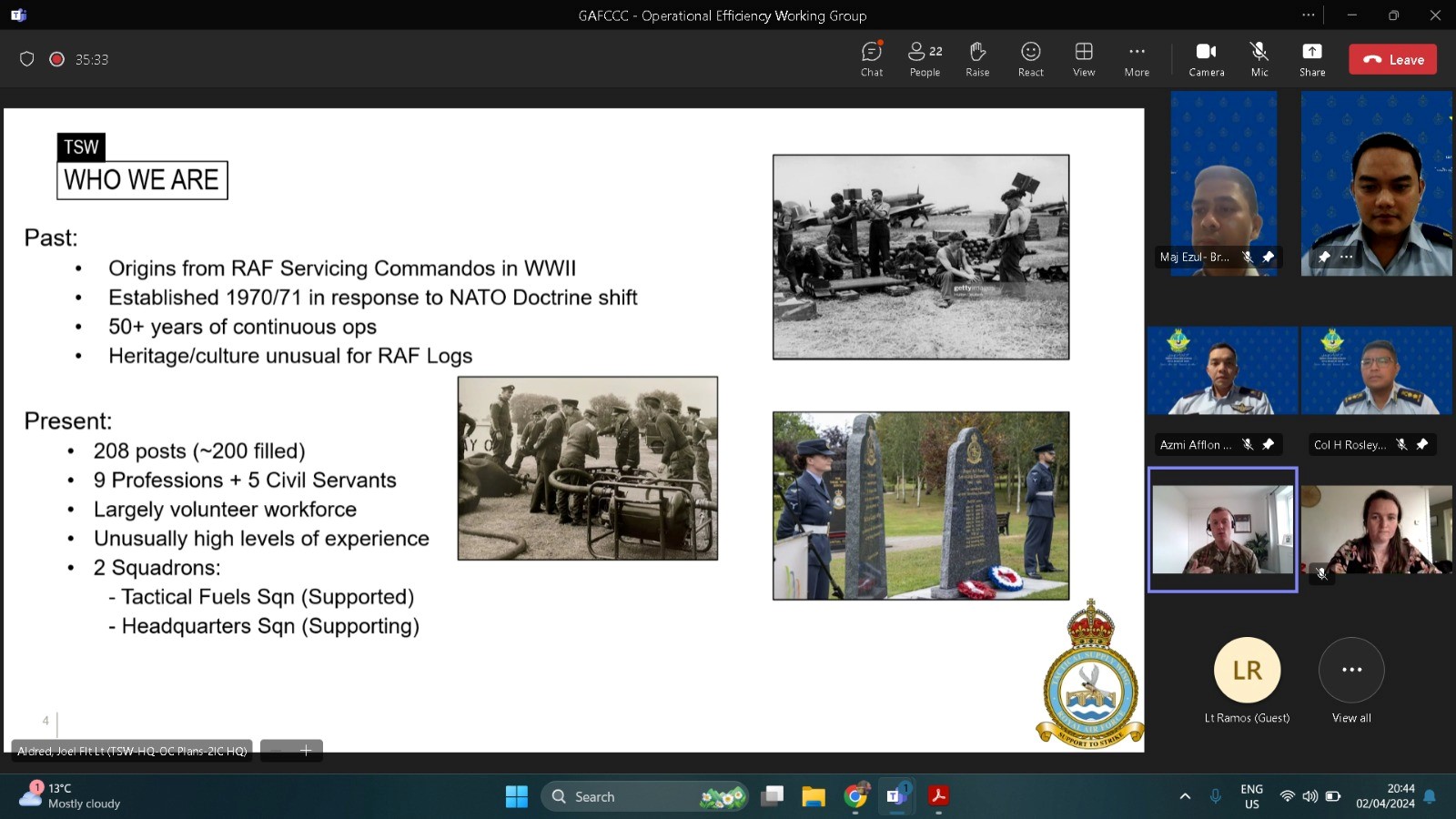Screen dimensions: 1456x819
Task: Unpin Maj Ezul's video tile
Action: point(1268,257)
